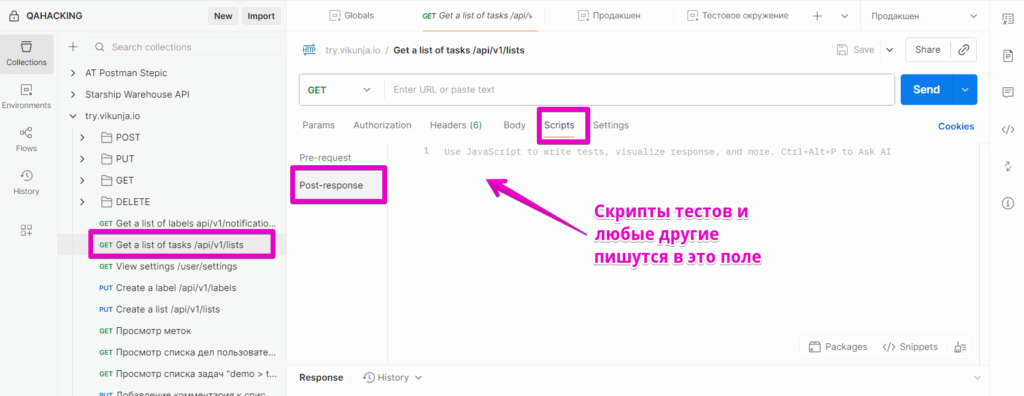Screen dimensions: 1024x396
Task: Click the Snippets button
Action: (910, 347)
